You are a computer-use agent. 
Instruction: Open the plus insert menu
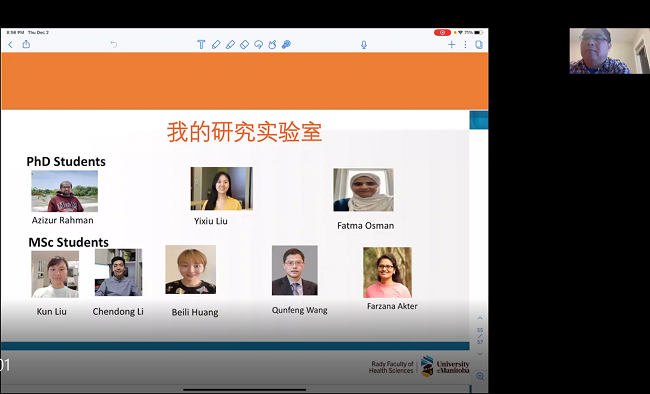(x=451, y=44)
